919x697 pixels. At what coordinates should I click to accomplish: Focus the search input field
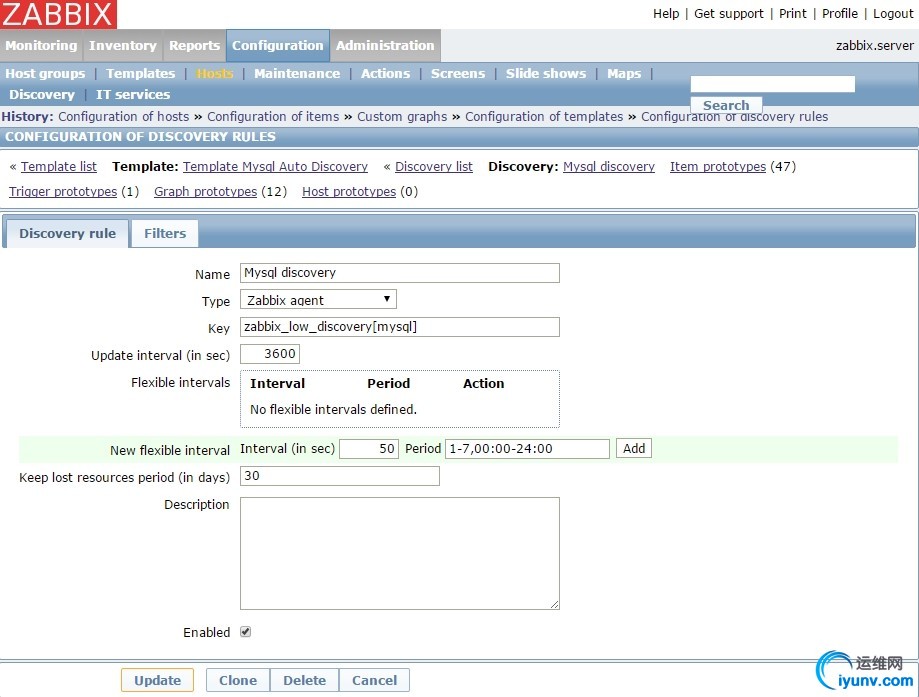772,84
